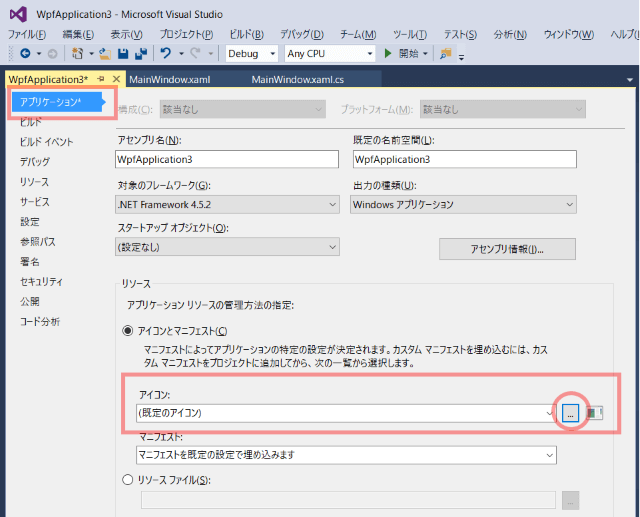Click the Undo arrow icon

[x=166, y=53]
